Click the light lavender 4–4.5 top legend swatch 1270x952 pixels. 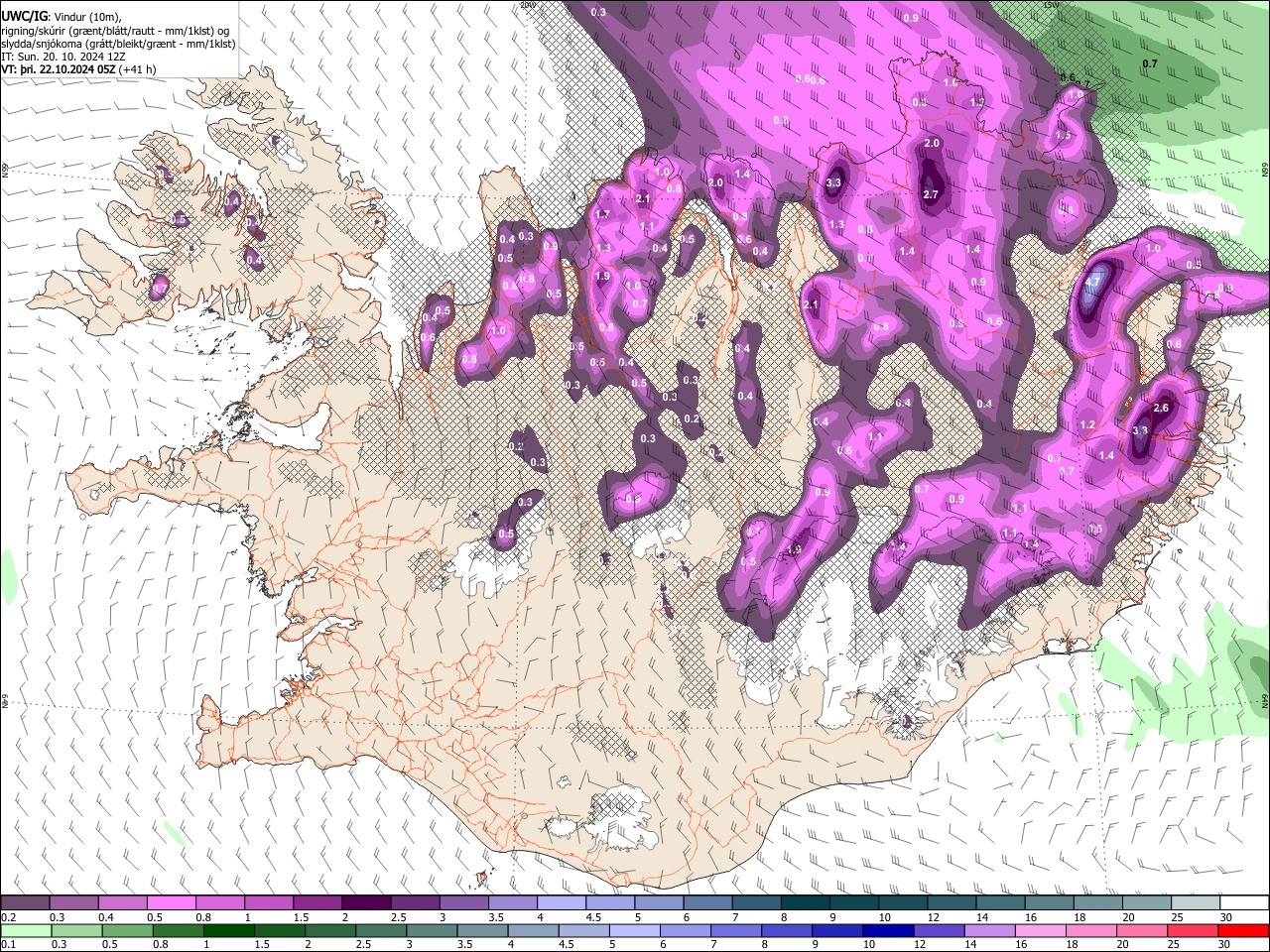point(562,903)
